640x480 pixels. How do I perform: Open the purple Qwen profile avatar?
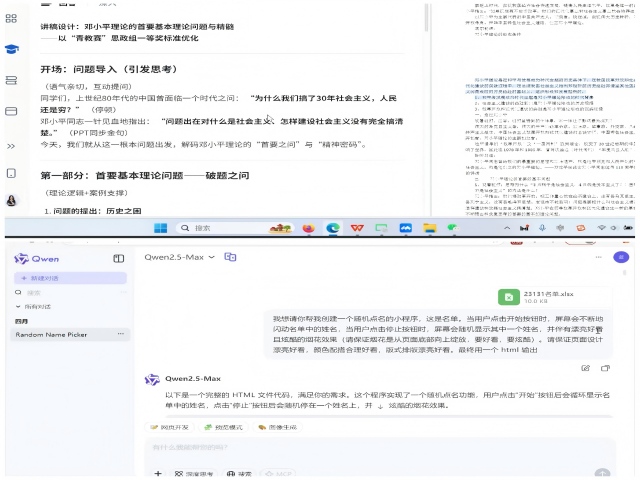point(621,257)
